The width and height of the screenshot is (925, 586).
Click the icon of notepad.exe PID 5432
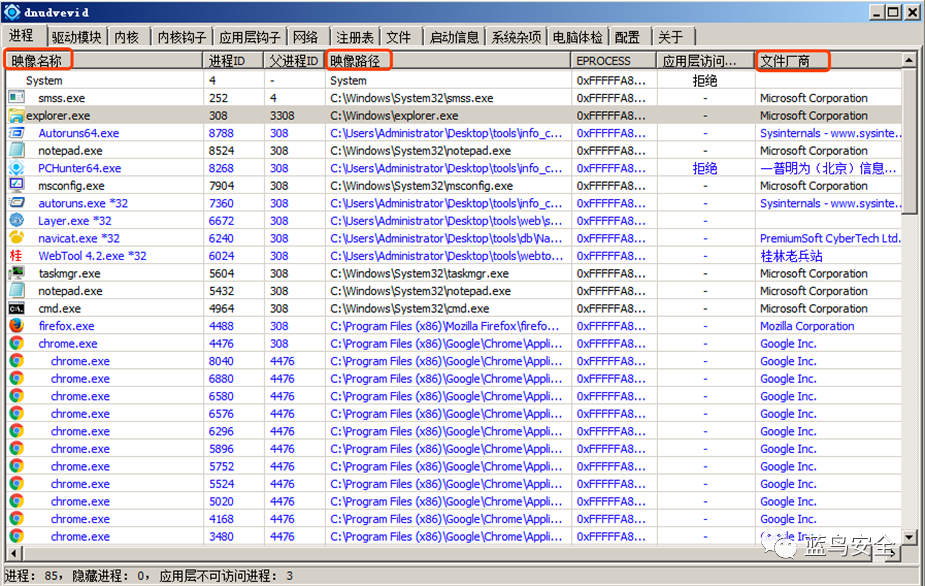coord(17,290)
